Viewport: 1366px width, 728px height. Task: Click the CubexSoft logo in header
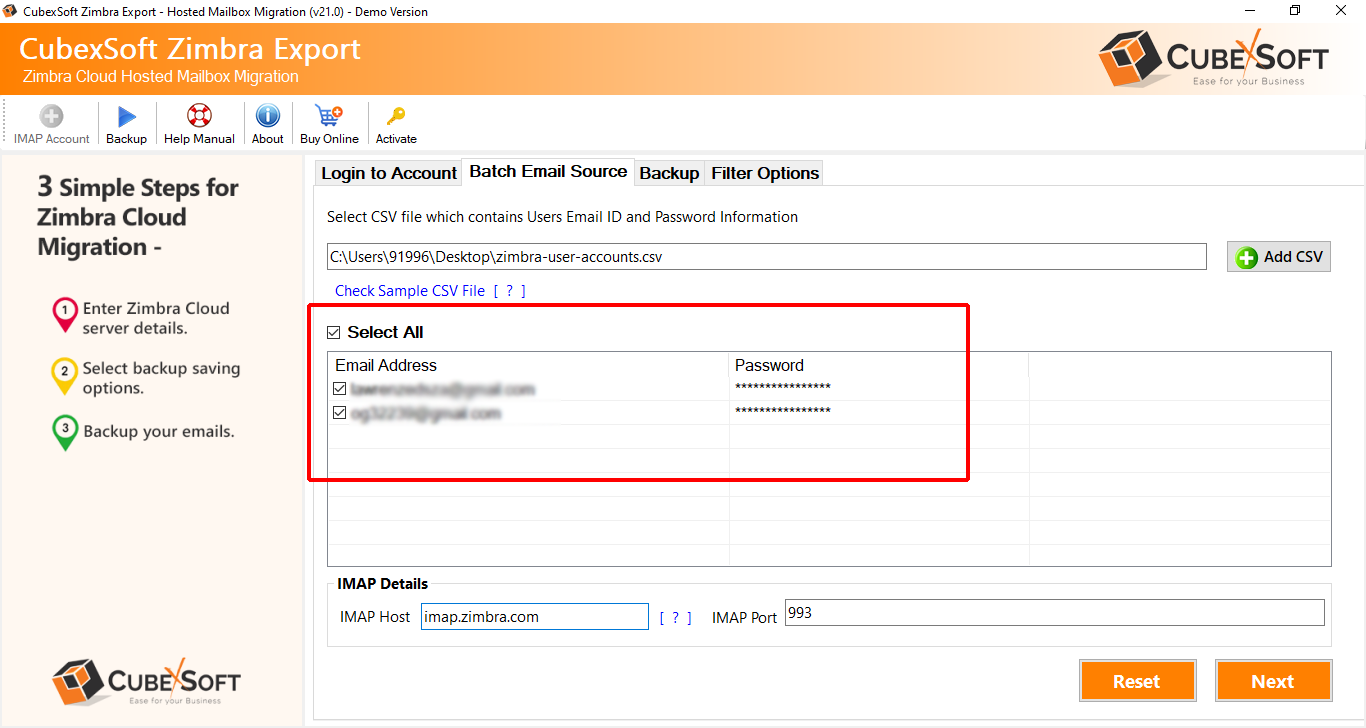pos(1214,59)
